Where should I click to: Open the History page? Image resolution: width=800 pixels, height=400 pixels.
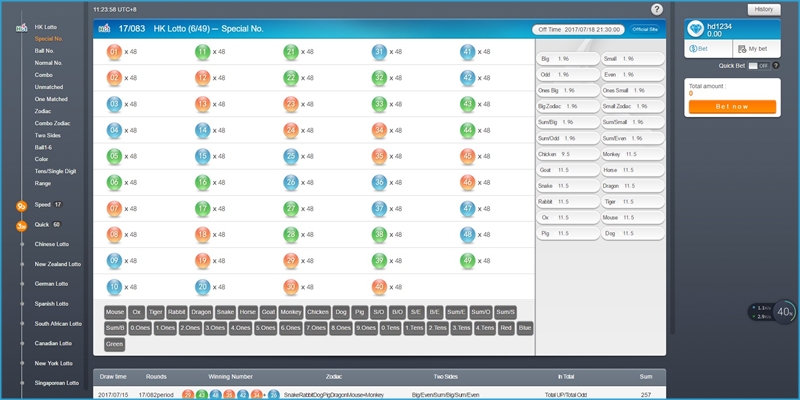point(762,8)
